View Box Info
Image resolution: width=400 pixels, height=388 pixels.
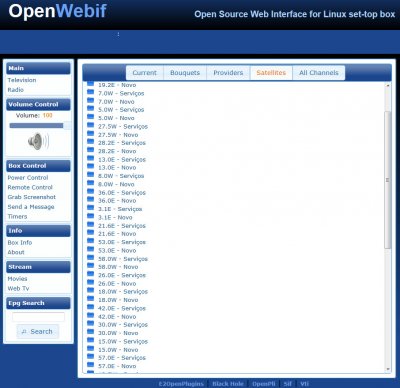pos(20,242)
